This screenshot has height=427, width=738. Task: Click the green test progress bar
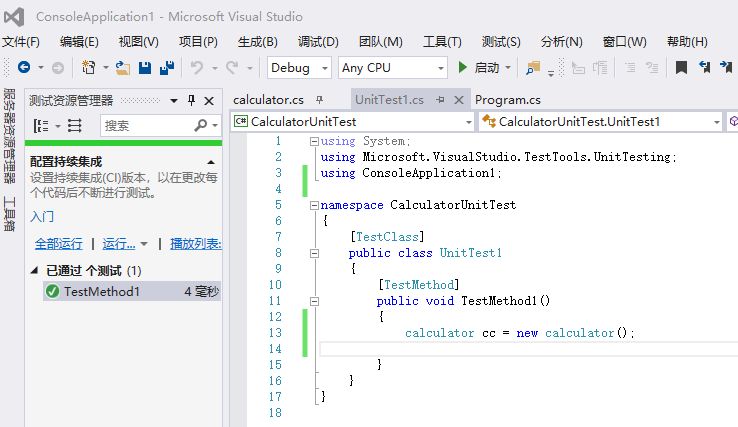pos(123,143)
